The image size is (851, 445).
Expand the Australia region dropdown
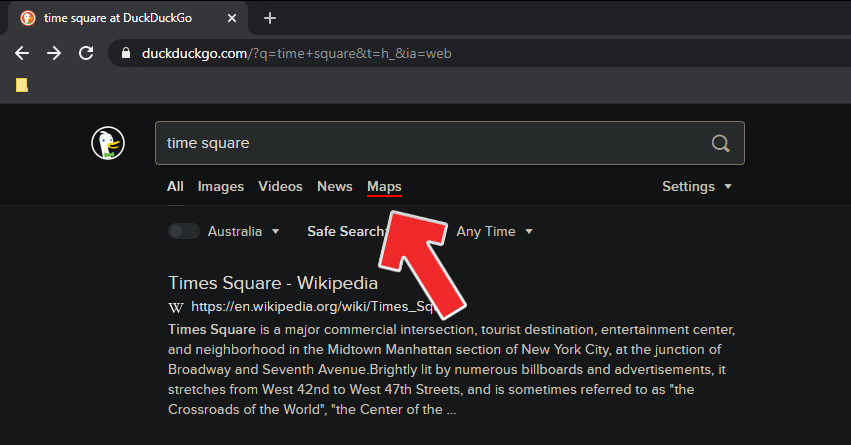coord(243,231)
